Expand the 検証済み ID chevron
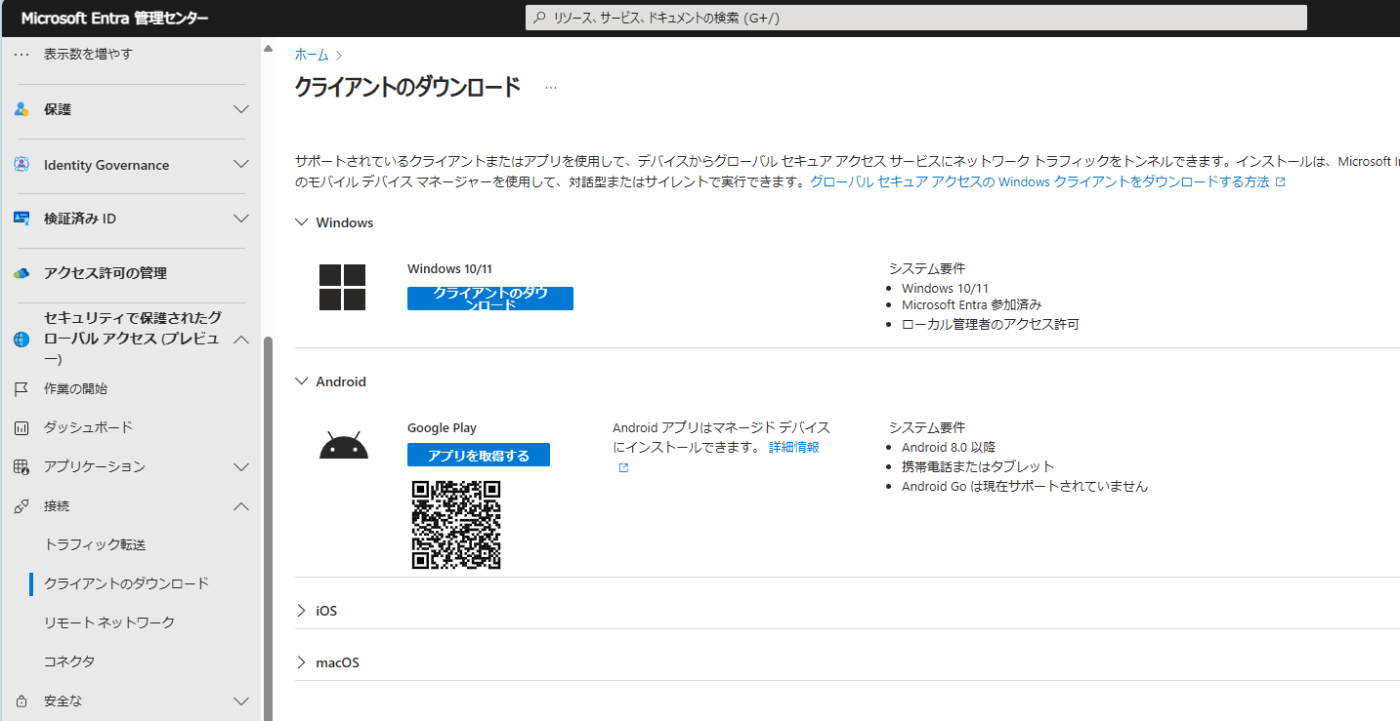1400x721 pixels. 241,218
